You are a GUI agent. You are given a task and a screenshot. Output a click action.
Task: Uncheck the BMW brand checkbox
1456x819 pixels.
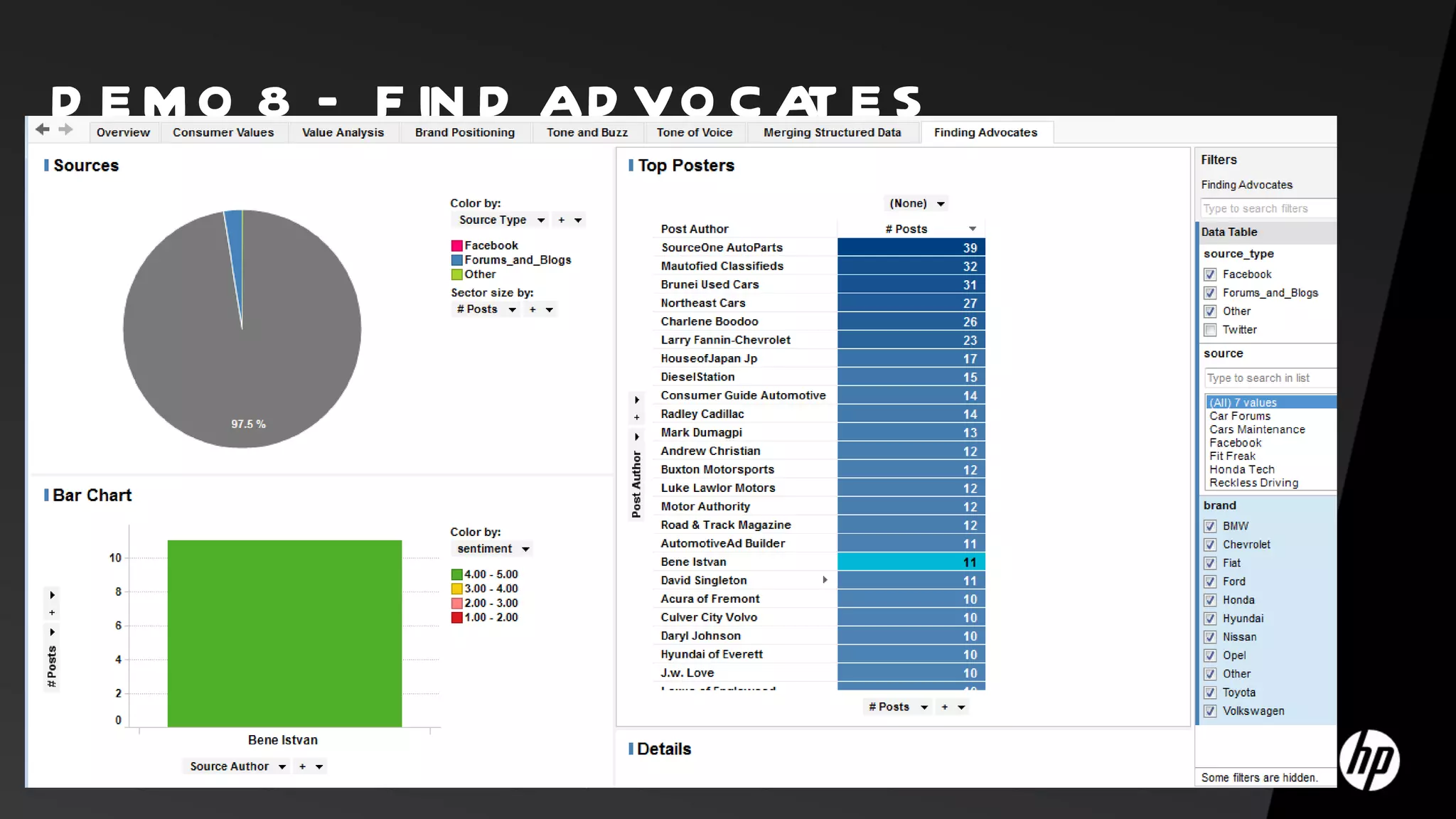[1210, 526]
